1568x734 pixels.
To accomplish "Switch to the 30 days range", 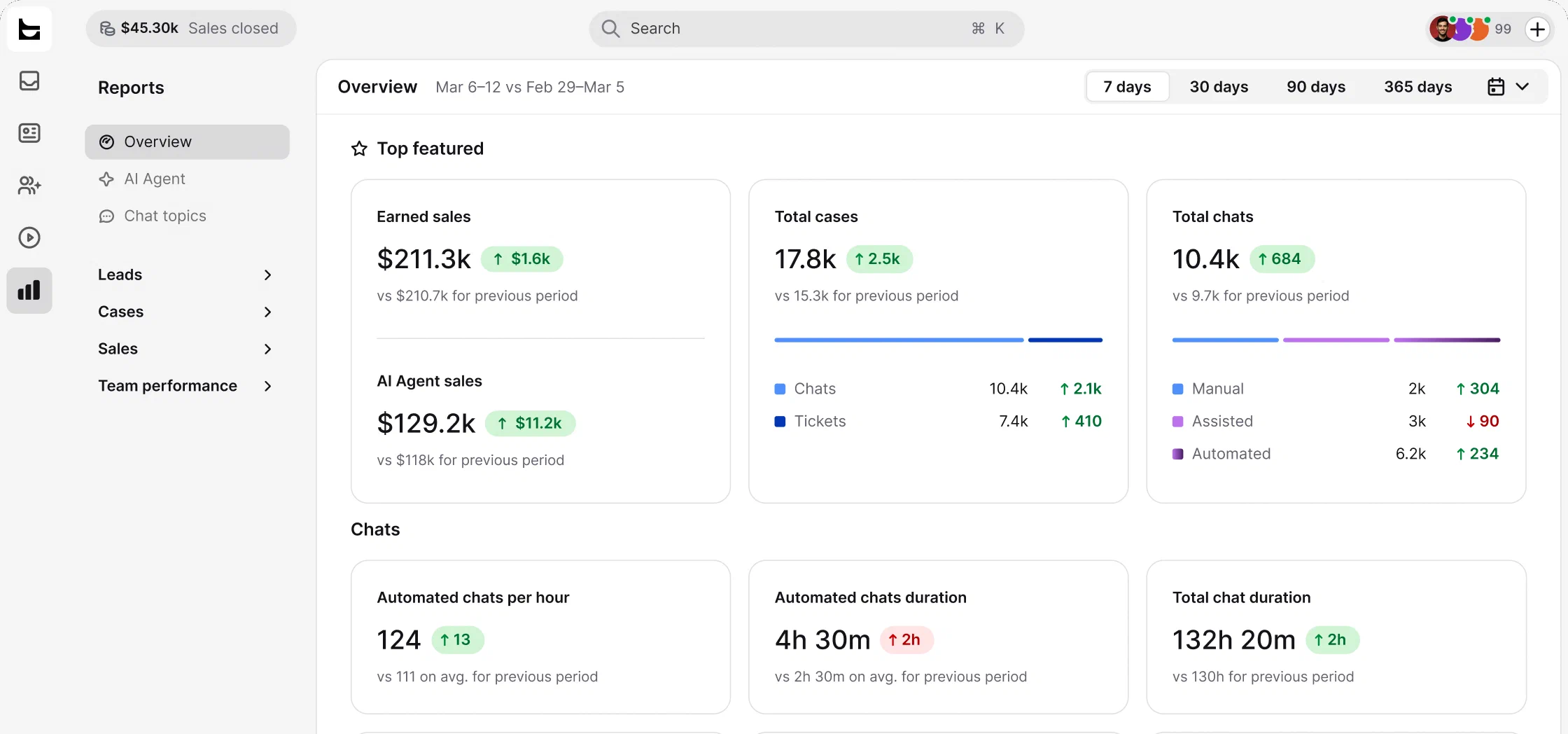I will click(x=1219, y=87).
